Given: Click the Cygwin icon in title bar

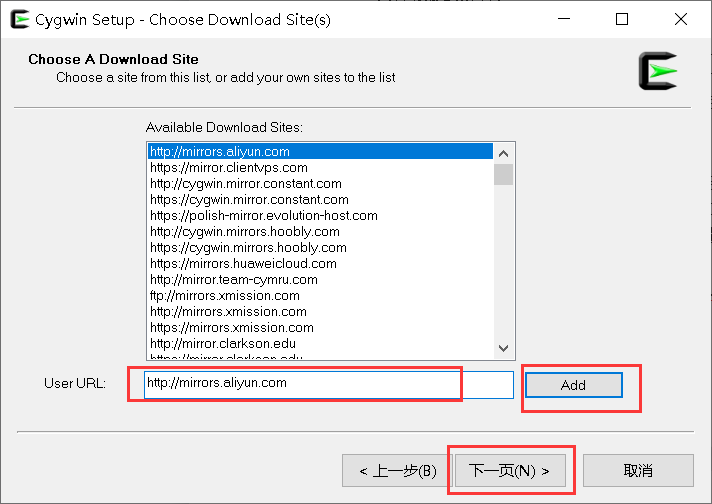Looking at the screenshot, I should coord(20,20).
